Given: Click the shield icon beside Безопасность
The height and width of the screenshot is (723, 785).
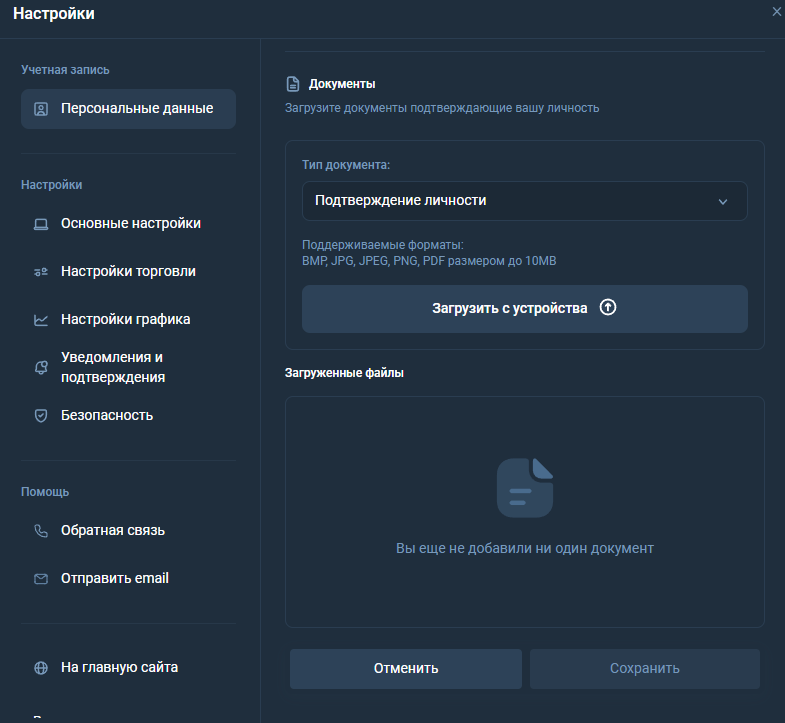Looking at the screenshot, I should tap(41, 416).
